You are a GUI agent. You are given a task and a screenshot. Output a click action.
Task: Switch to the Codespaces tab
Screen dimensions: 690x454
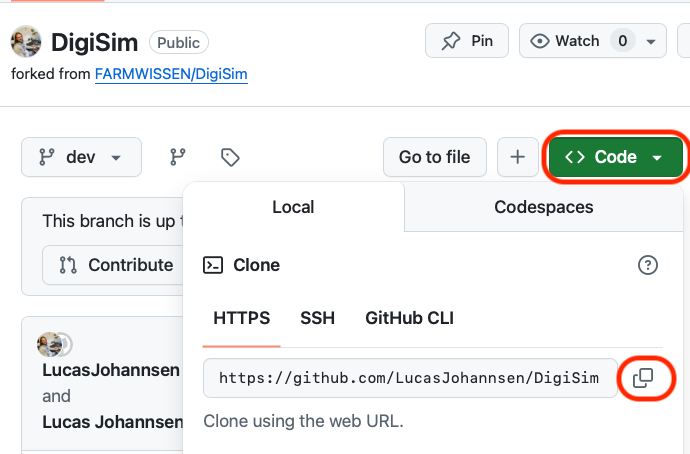click(543, 207)
